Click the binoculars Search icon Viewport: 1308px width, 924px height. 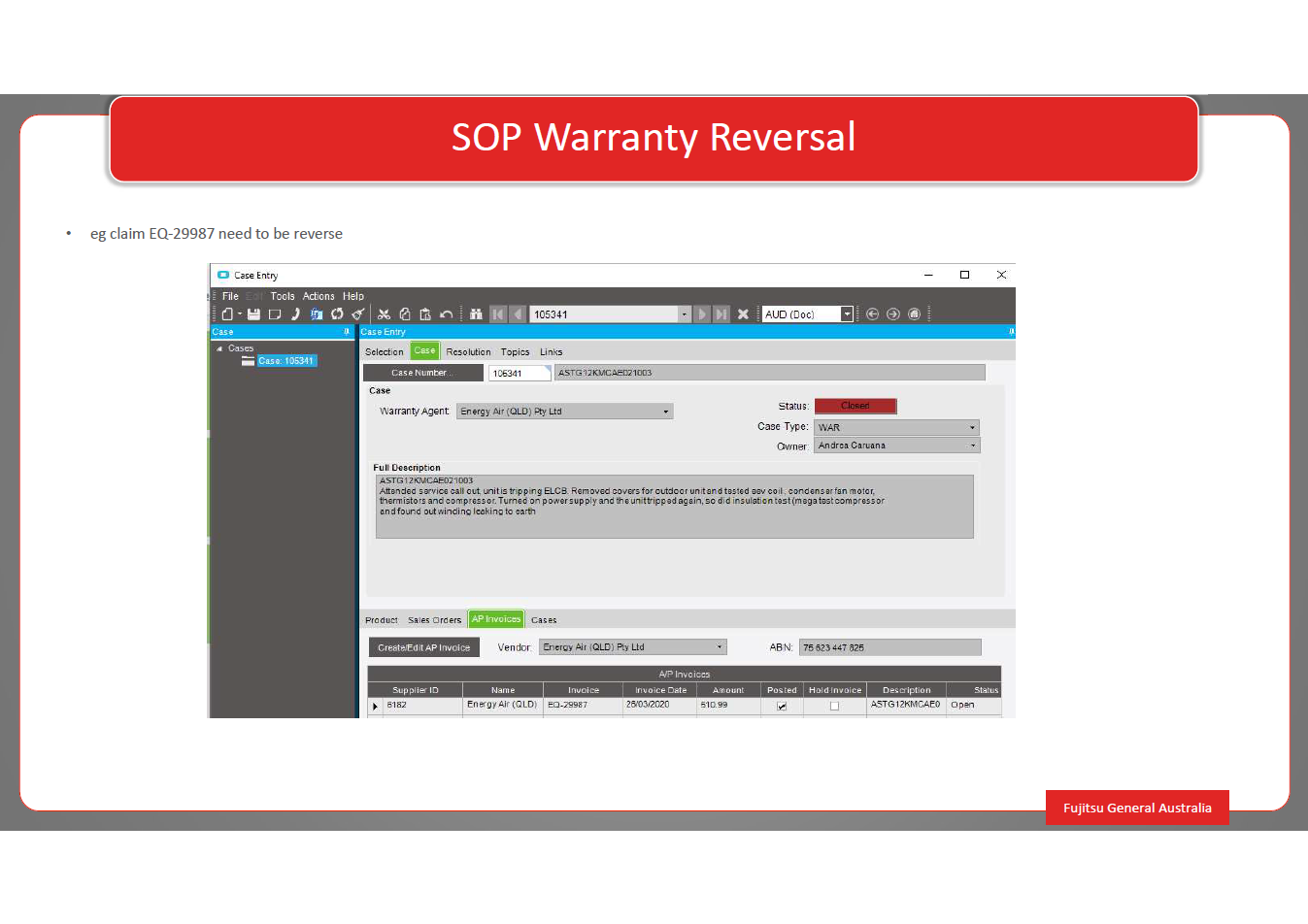476,313
